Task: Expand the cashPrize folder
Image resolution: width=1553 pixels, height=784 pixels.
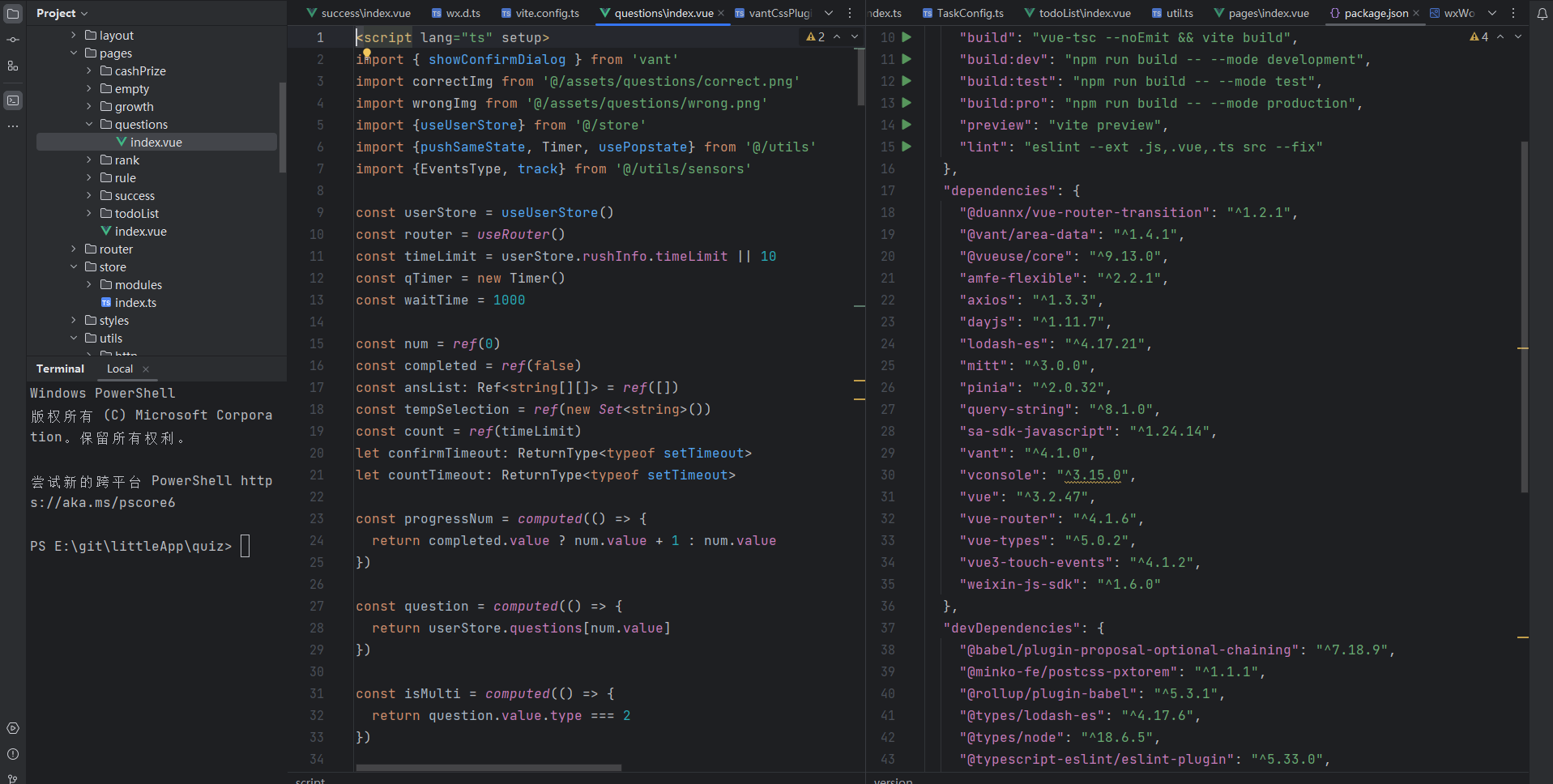Action: (89, 70)
